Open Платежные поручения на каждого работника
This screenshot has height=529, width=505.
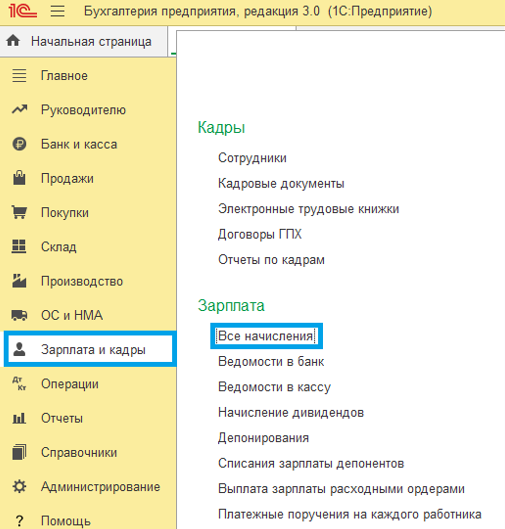(349, 514)
